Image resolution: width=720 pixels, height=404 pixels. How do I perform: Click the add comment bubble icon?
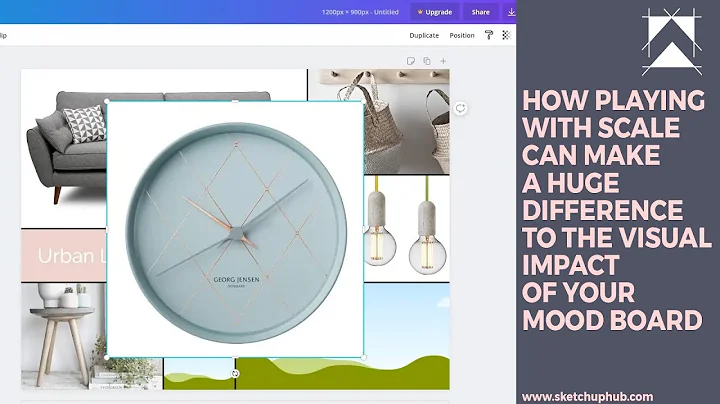click(x=460, y=108)
